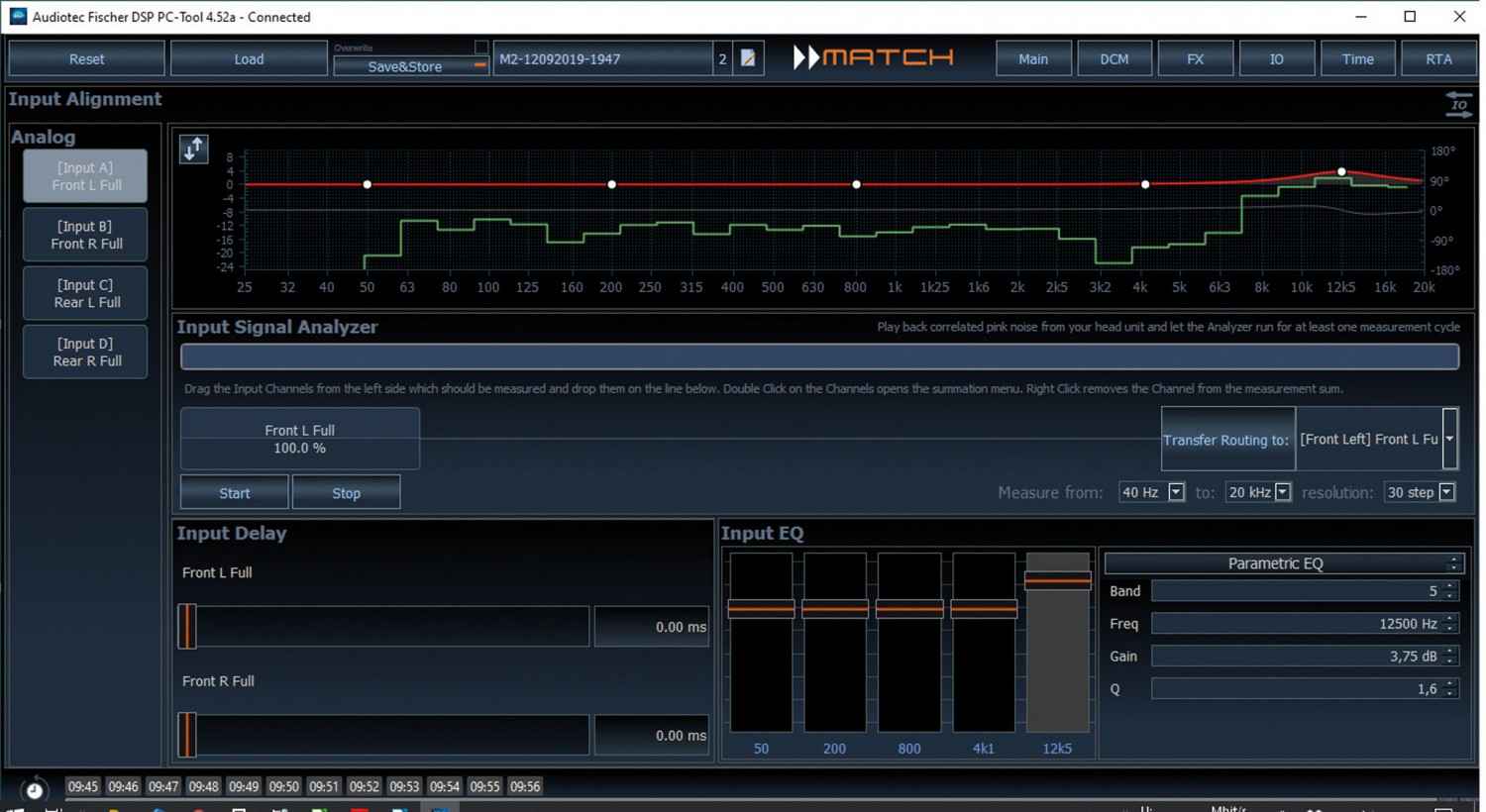Click the MATCH logo
The image size is (1486, 812).
point(874,57)
